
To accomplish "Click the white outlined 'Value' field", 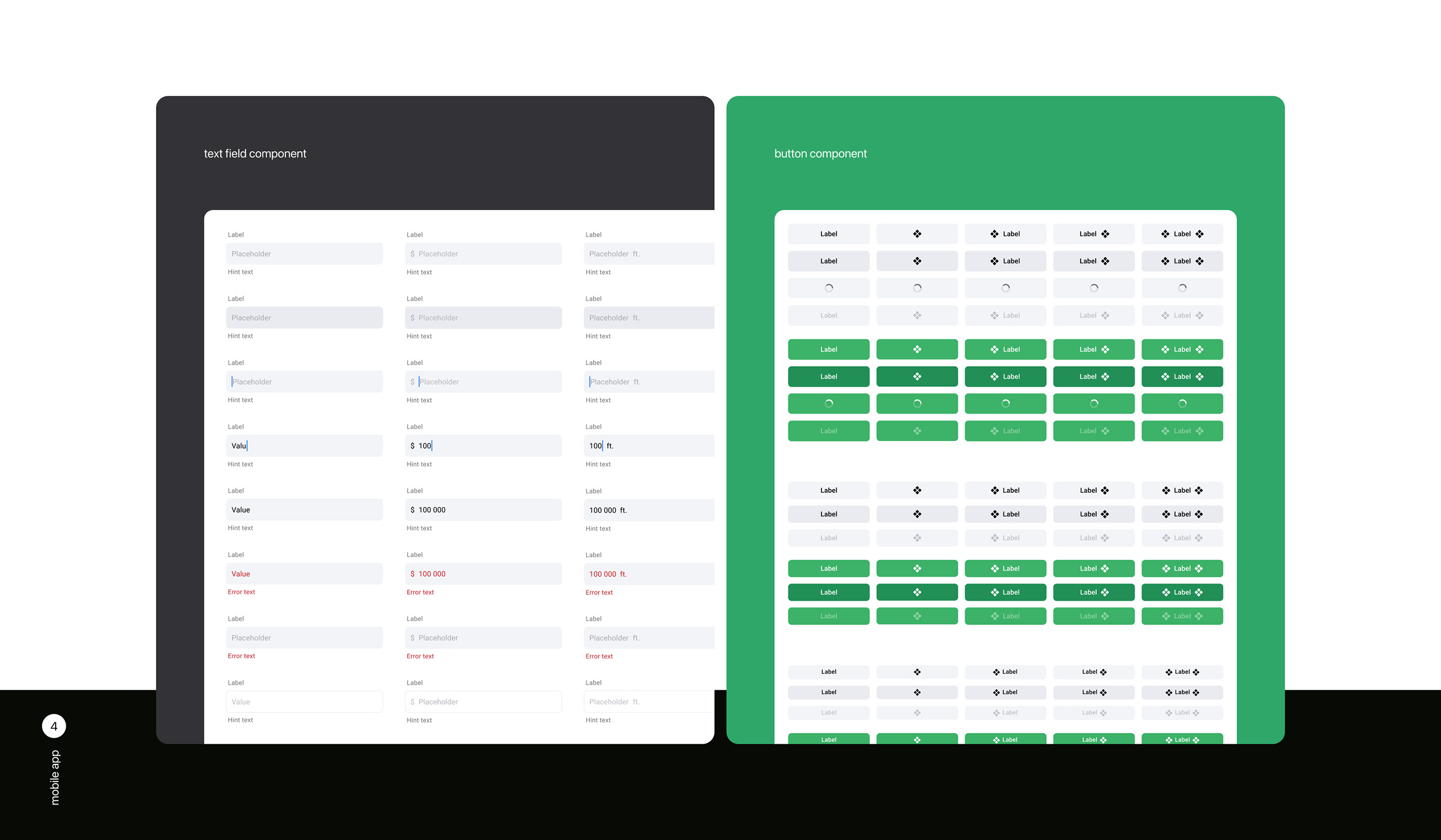I will pos(304,702).
